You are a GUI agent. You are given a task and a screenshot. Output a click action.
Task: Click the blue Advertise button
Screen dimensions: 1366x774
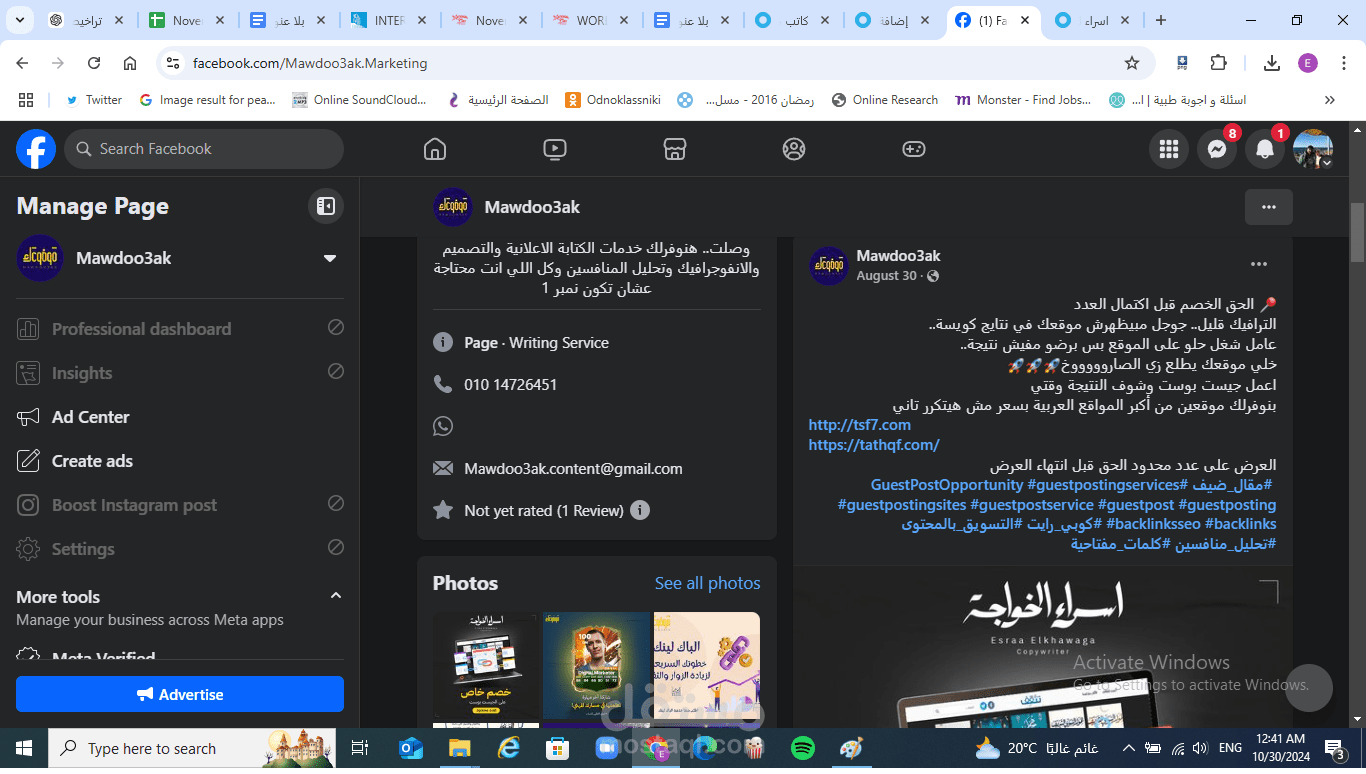tap(180, 694)
